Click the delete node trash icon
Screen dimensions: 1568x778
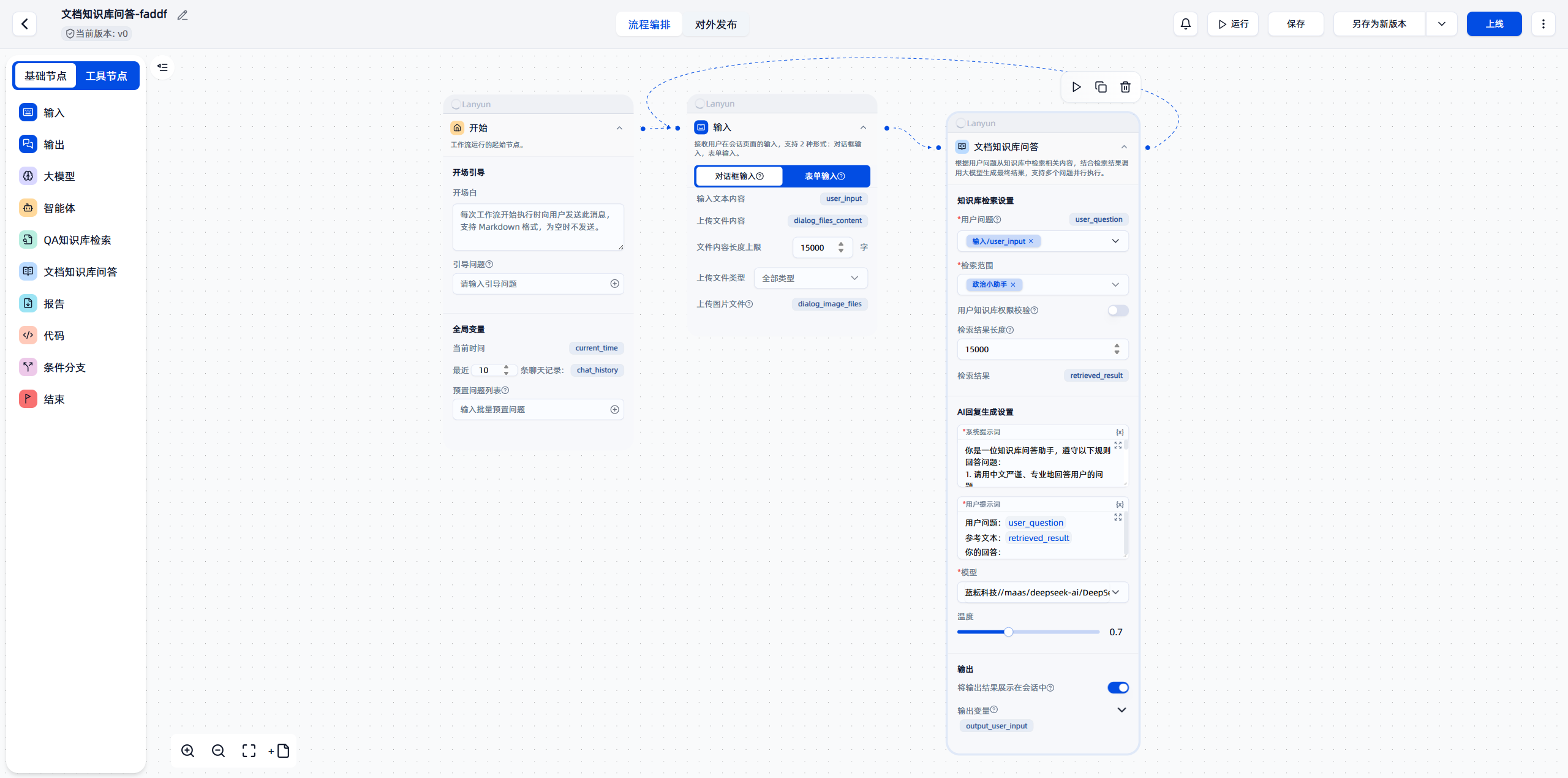click(x=1125, y=87)
